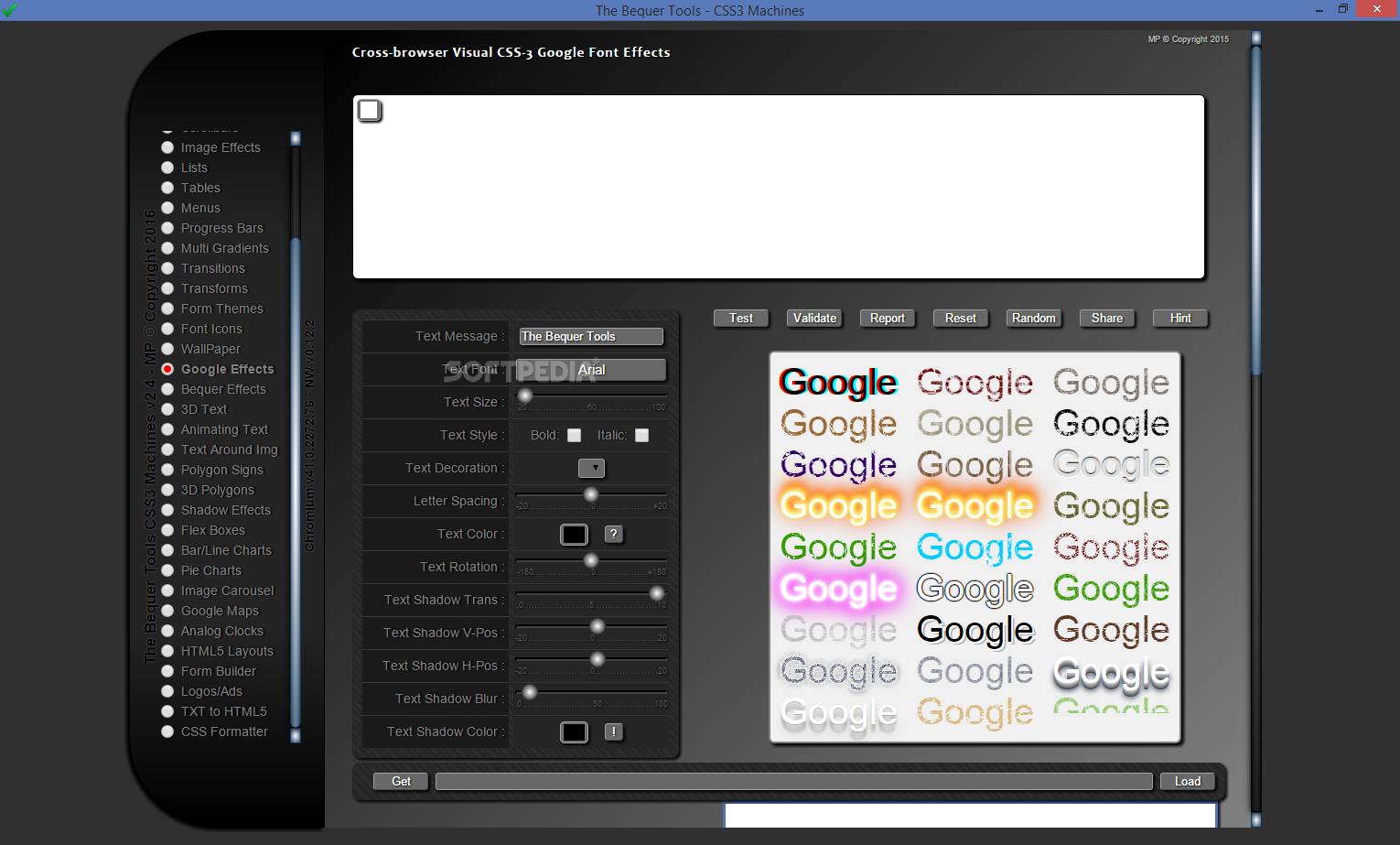The height and width of the screenshot is (845, 1400).
Task: Click the Text Size slider handle
Action: [525, 395]
